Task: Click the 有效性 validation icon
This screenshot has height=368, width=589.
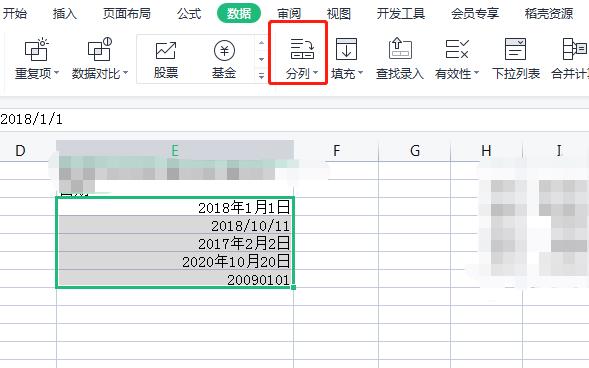Action: pos(456,49)
